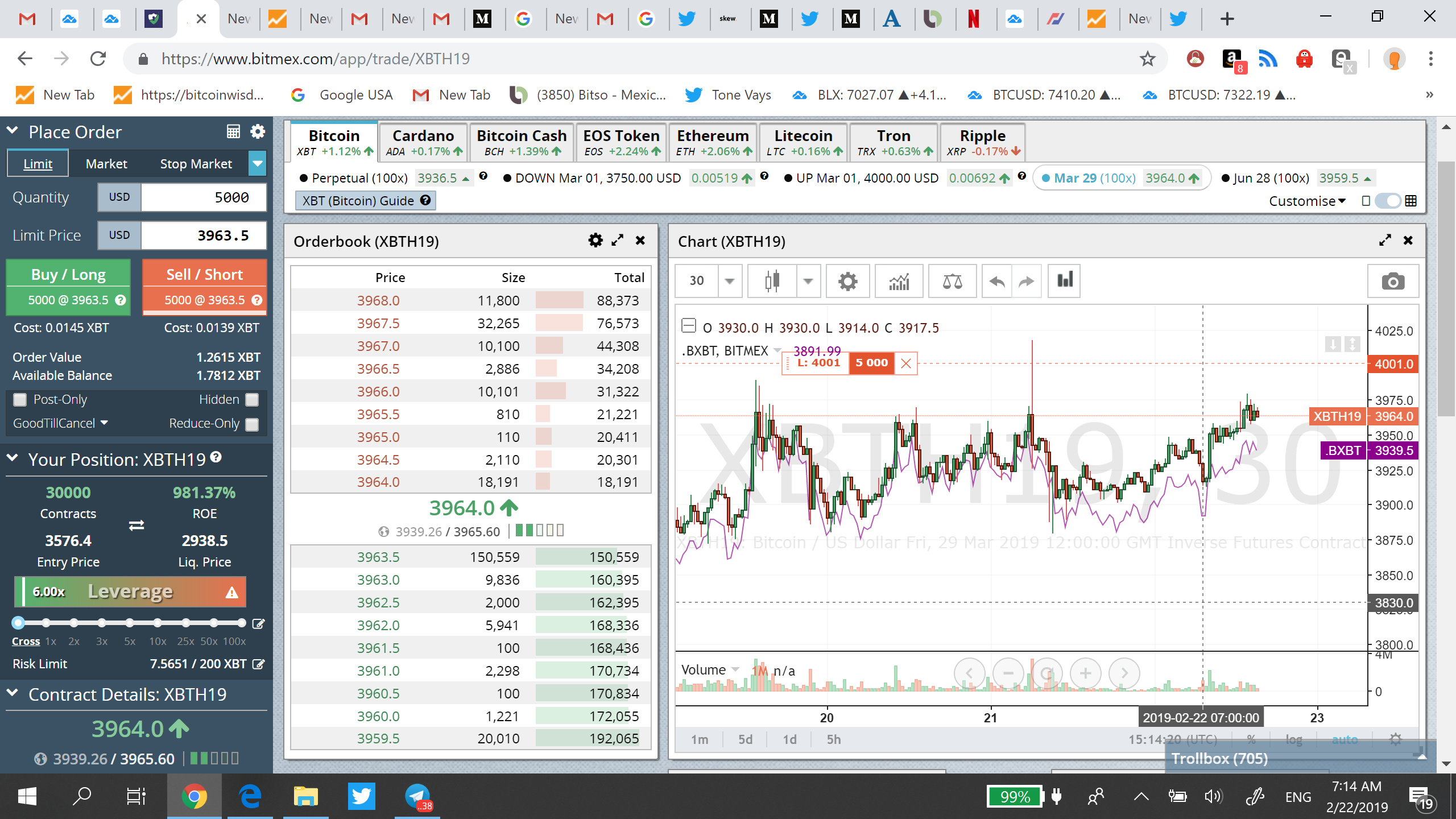
Task: Take chart snapshot with camera icon
Action: 1393,281
